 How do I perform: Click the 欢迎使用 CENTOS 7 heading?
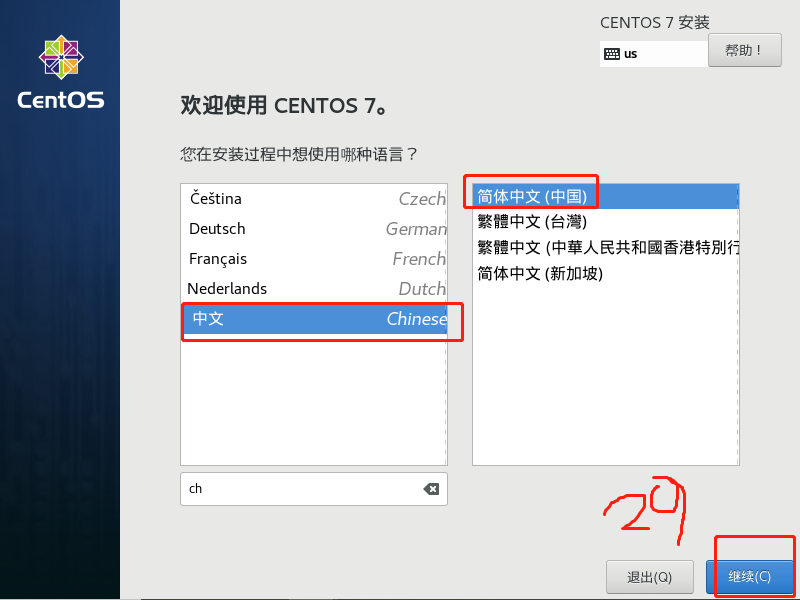point(283,106)
